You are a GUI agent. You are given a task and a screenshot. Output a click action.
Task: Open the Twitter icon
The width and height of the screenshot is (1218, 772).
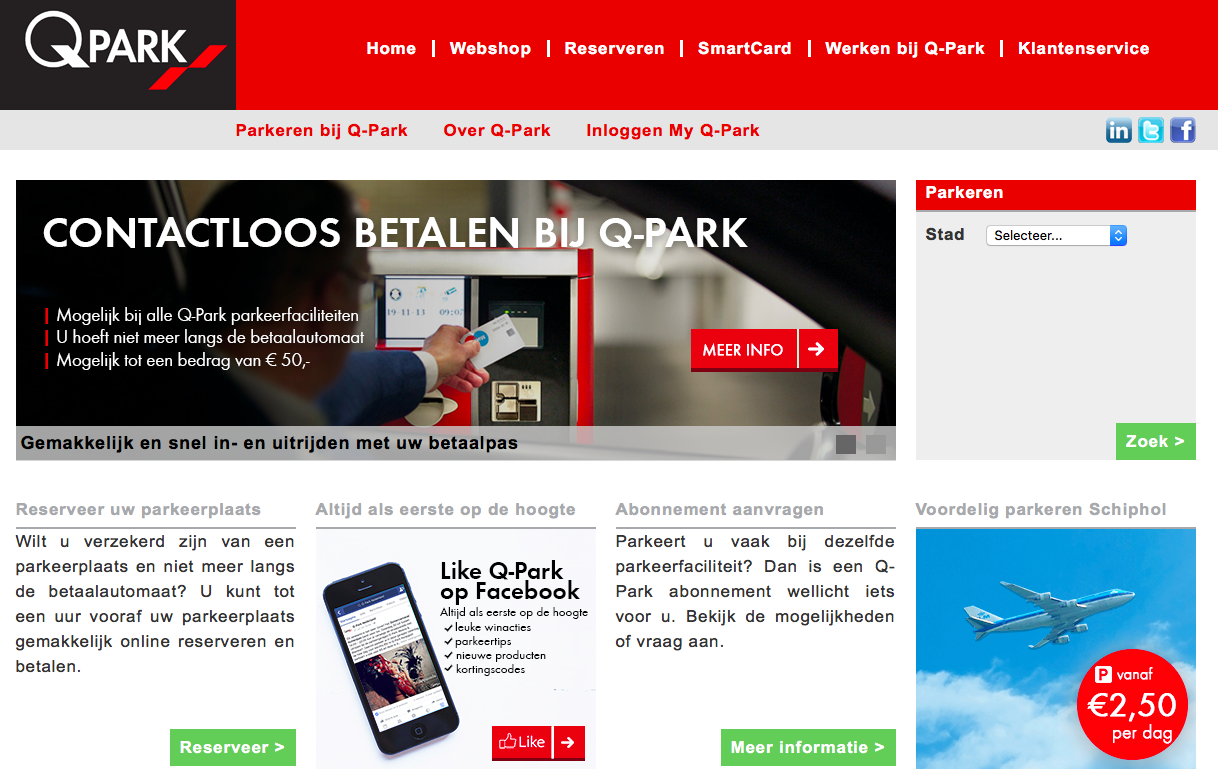[1150, 130]
